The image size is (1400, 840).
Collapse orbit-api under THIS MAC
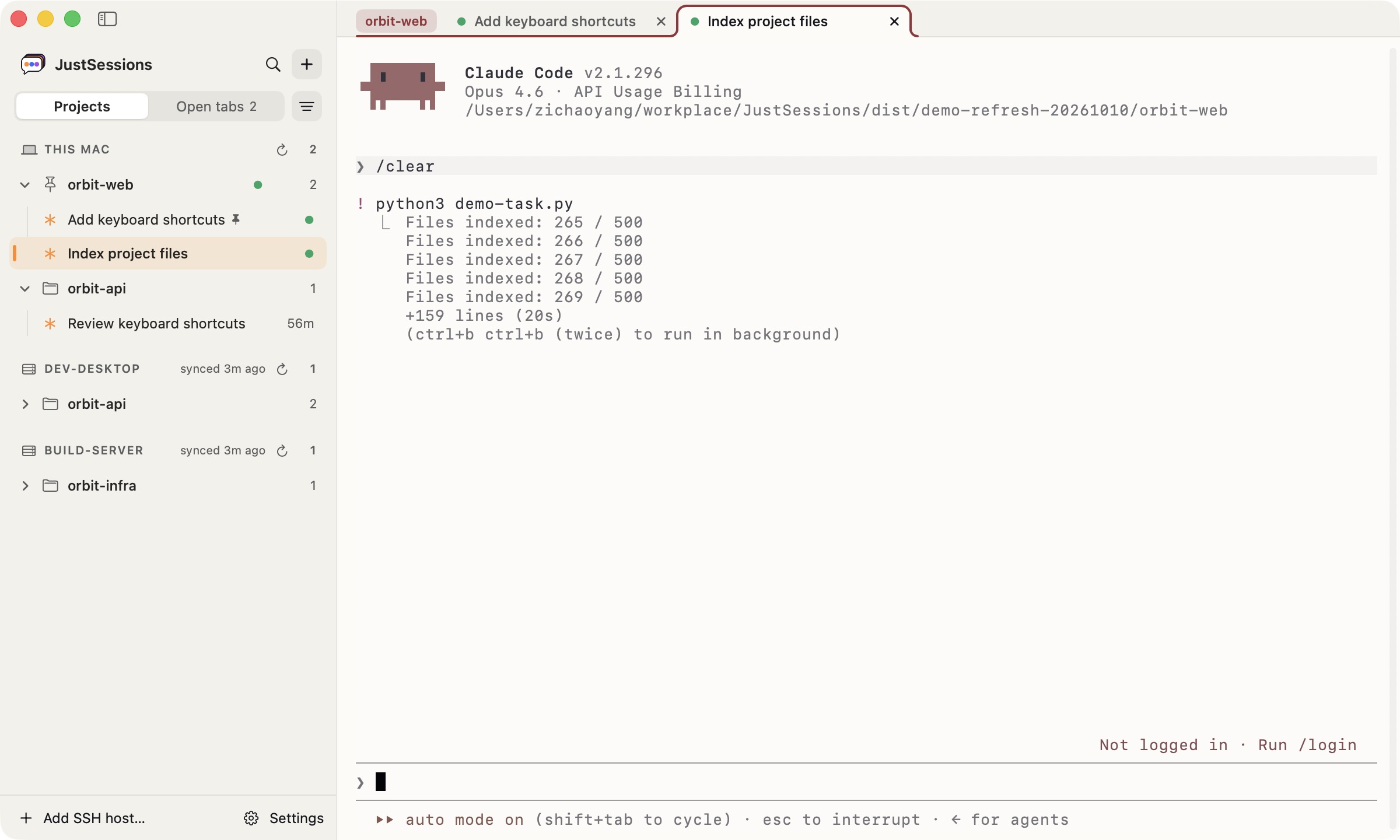click(x=25, y=289)
